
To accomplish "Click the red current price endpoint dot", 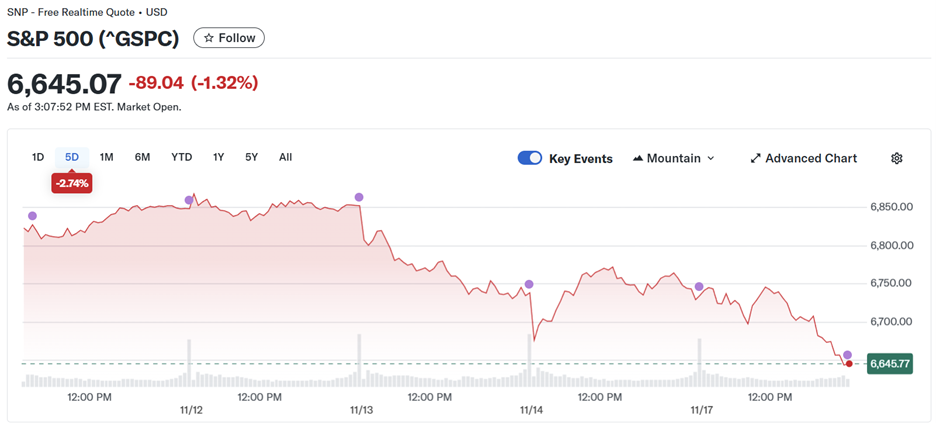I will [x=849, y=363].
